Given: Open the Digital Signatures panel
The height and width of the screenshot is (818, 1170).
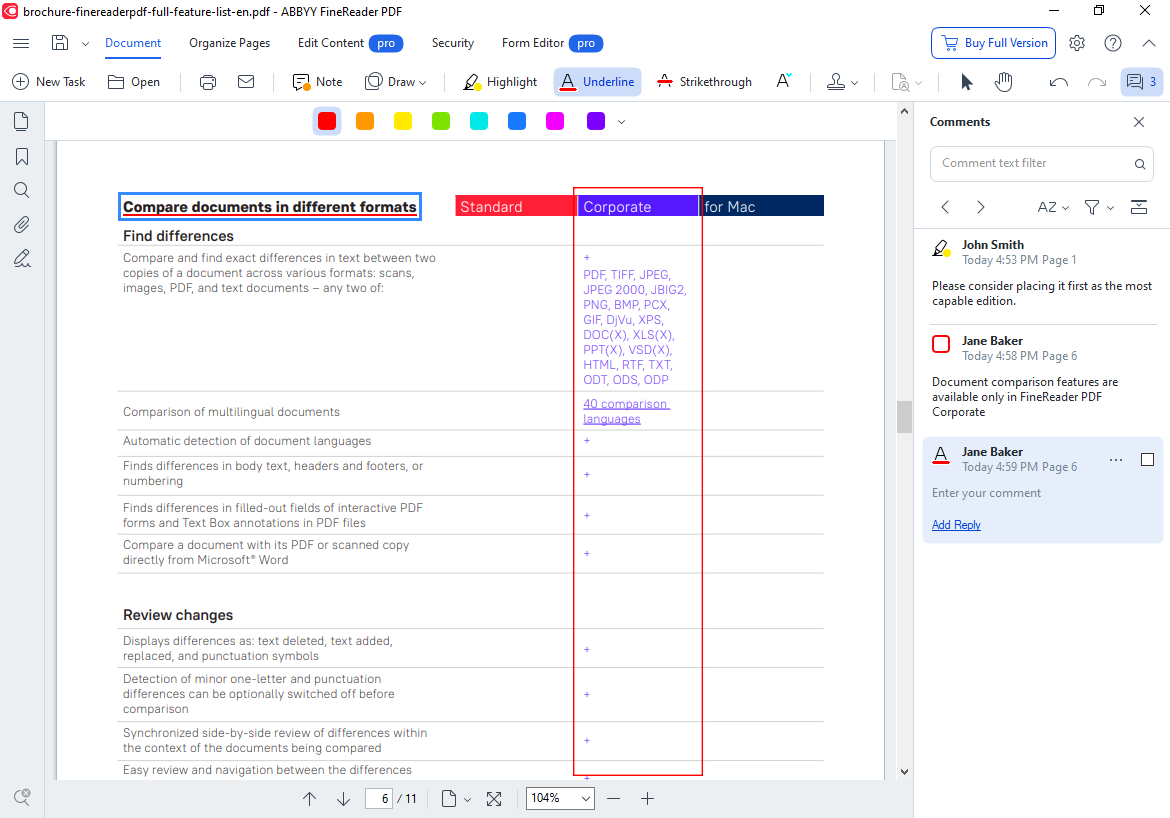Looking at the screenshot, I should click(x=22, y=259).
